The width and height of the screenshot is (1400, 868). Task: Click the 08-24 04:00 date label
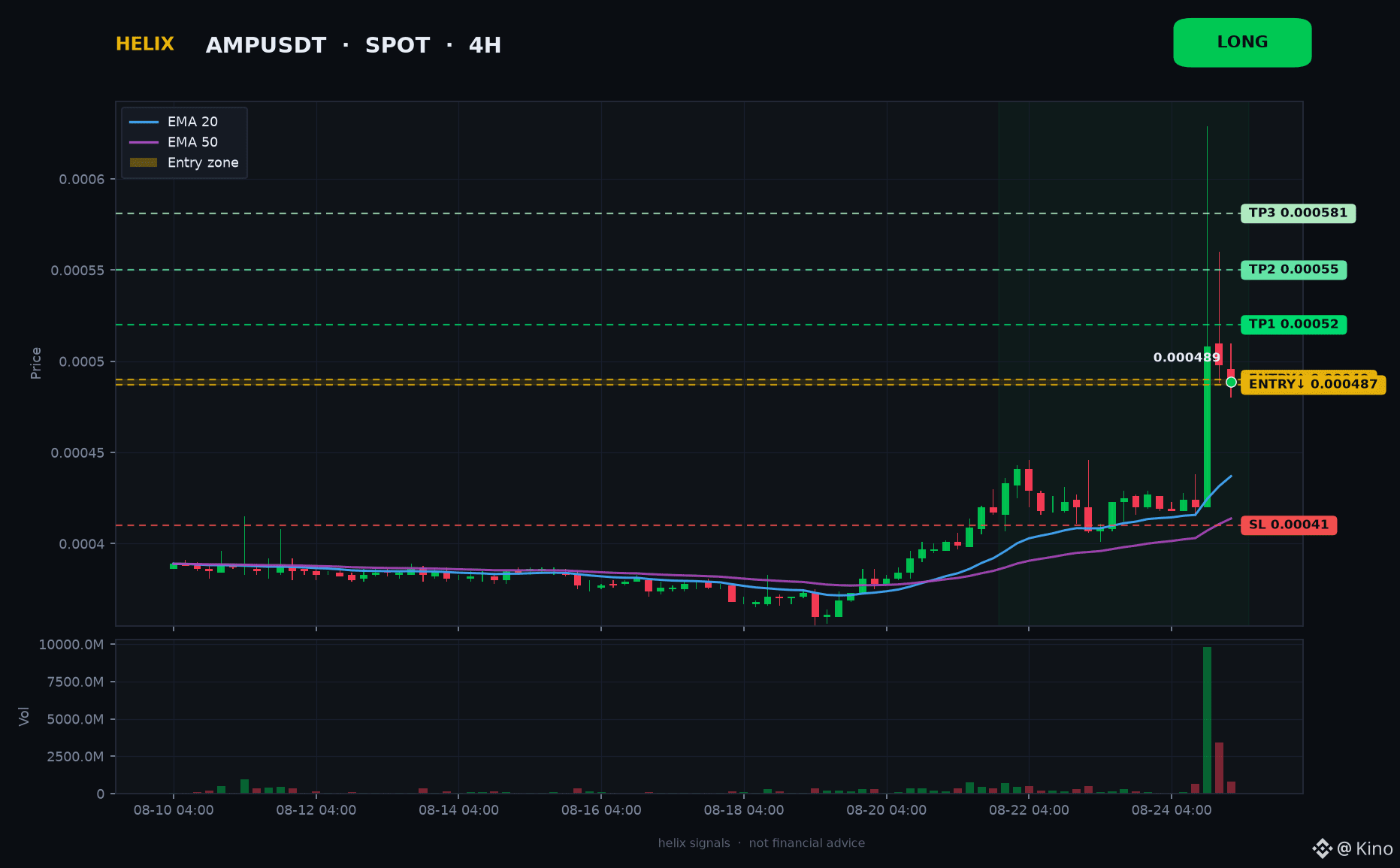click(x=1172, y=810)
